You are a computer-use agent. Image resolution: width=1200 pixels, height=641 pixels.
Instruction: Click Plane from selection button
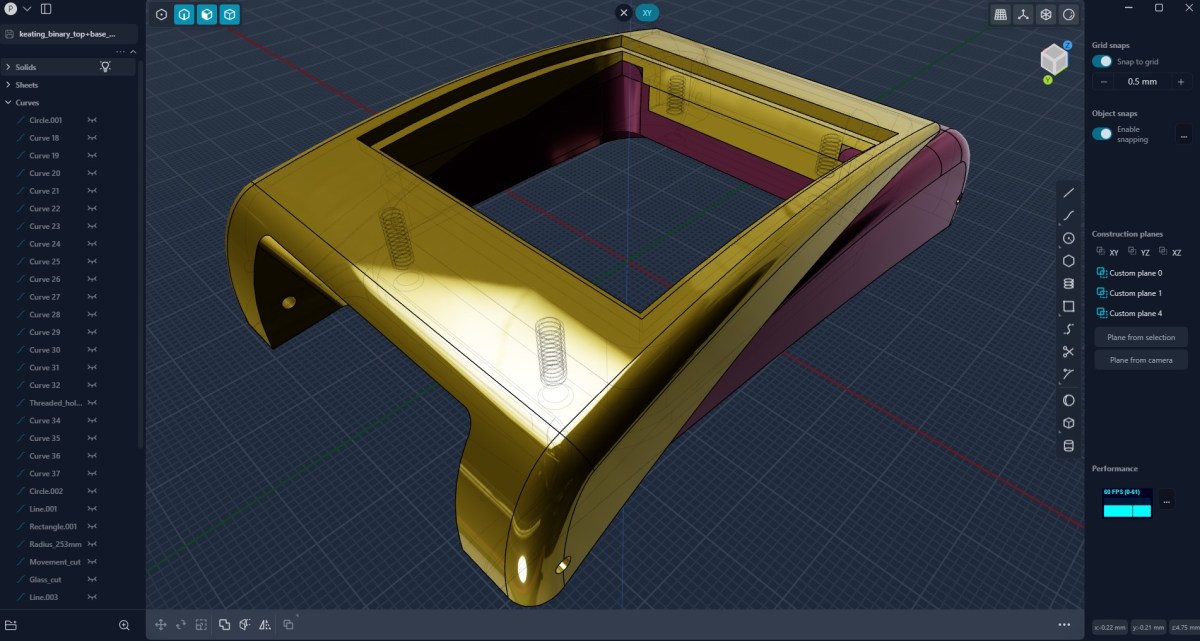(1141, 337)
